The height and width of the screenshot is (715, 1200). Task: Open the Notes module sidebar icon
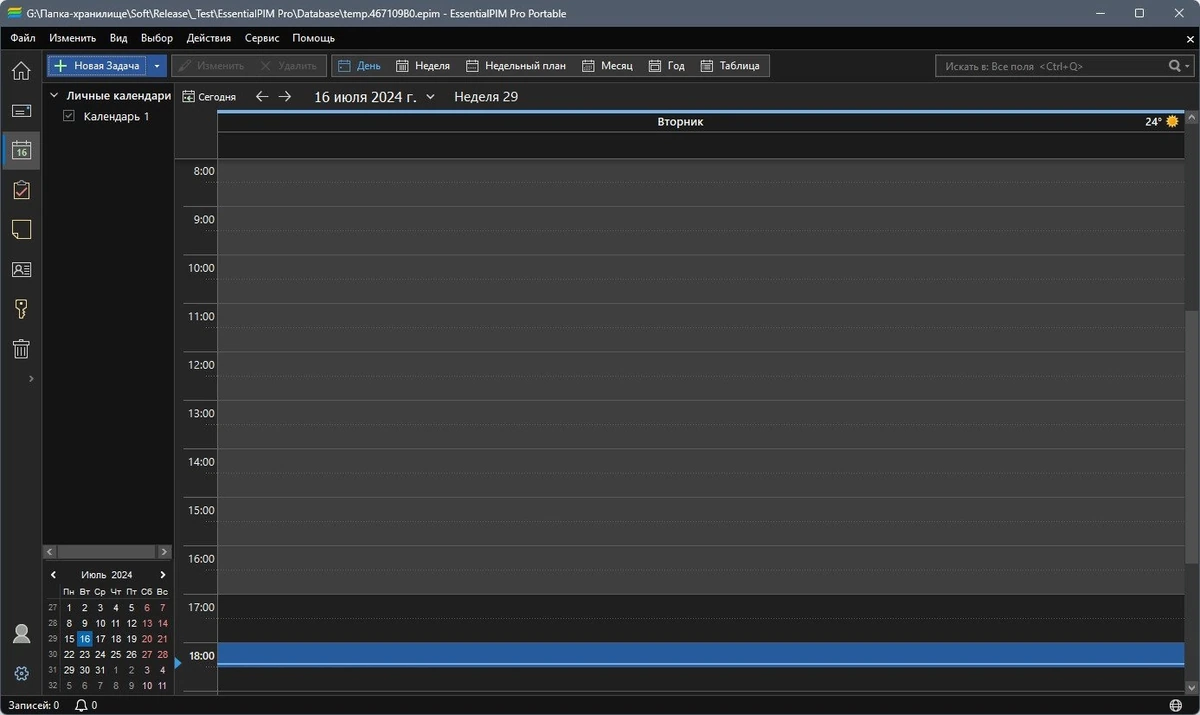[21, 230]
